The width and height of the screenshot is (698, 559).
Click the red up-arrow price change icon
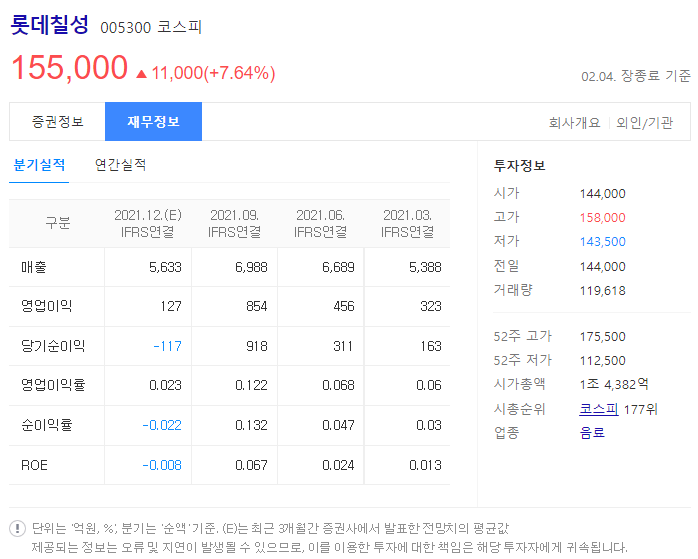tap(142, 73)
